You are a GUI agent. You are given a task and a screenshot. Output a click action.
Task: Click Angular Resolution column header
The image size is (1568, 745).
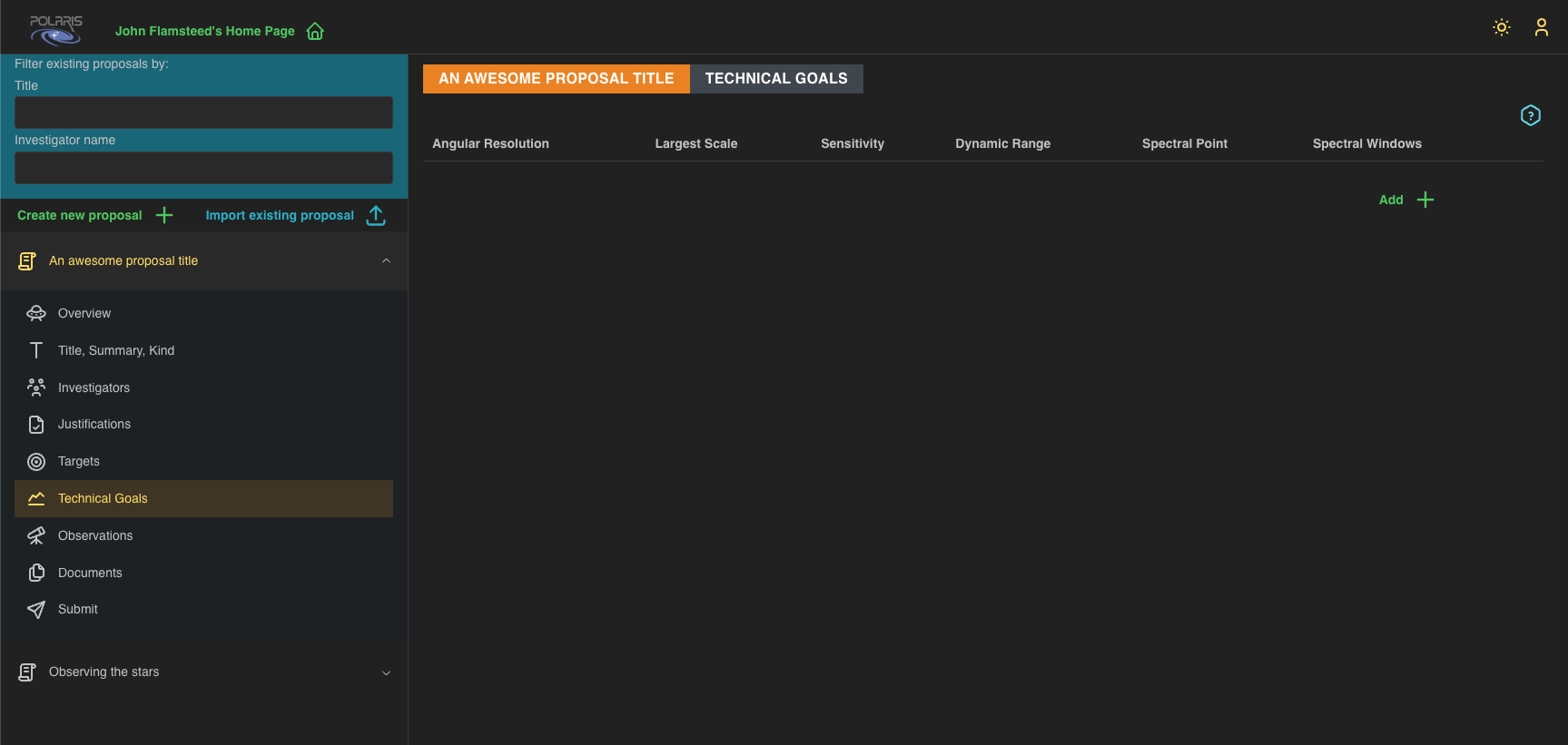[x=490, y=143]
